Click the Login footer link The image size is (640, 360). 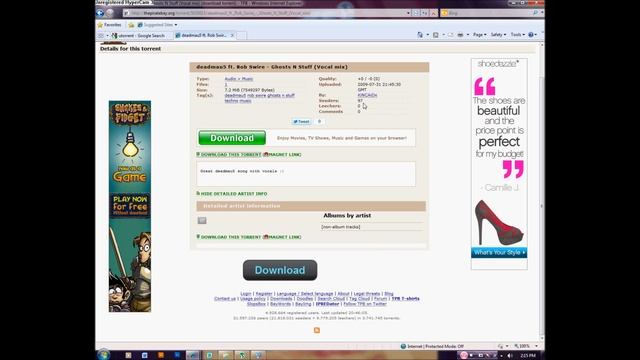coord(246,293)
